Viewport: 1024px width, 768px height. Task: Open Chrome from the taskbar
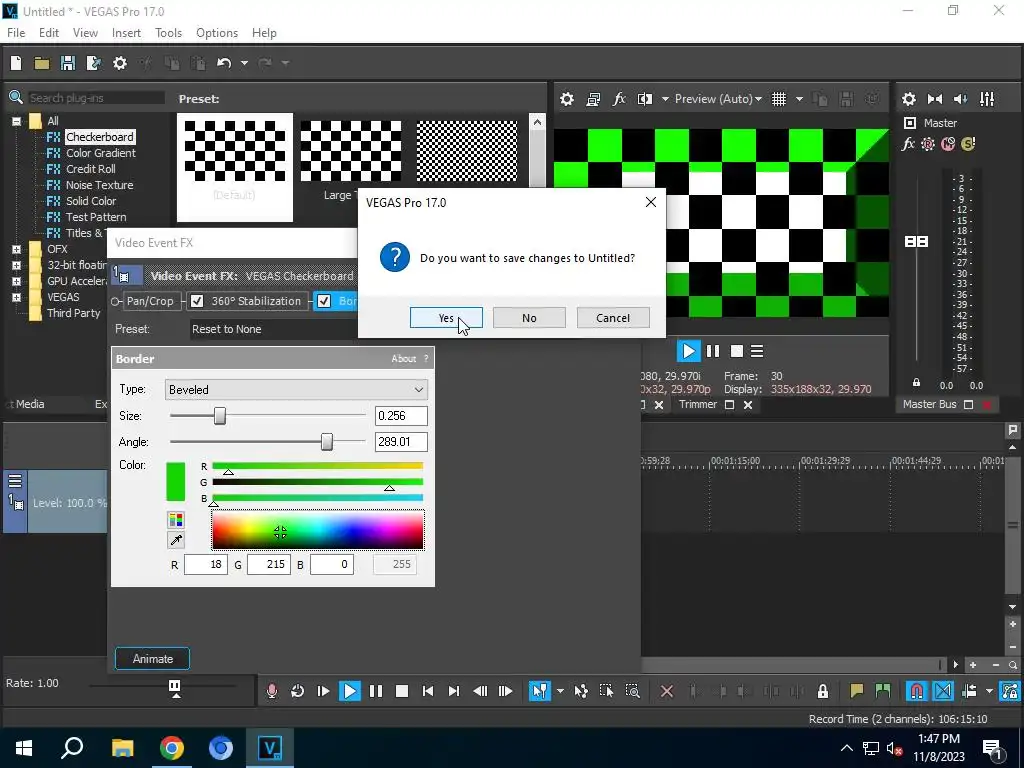(172, 748)
